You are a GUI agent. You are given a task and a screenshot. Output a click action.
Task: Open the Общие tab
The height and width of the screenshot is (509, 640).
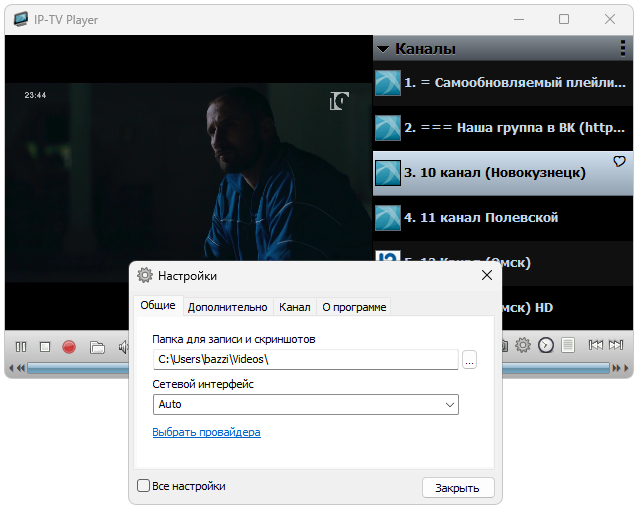pos(158,306)
